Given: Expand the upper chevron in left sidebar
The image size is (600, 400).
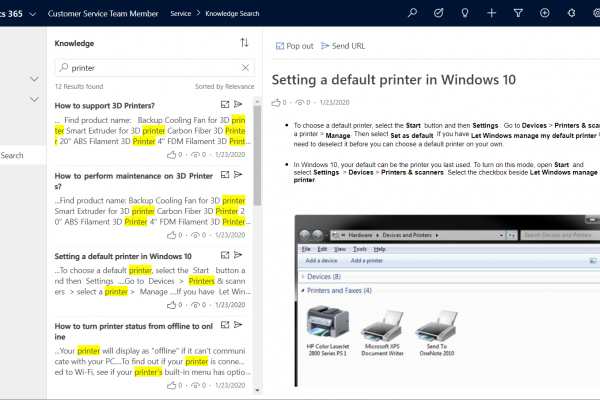Looking at the screenshot, I should pos(34,79).
